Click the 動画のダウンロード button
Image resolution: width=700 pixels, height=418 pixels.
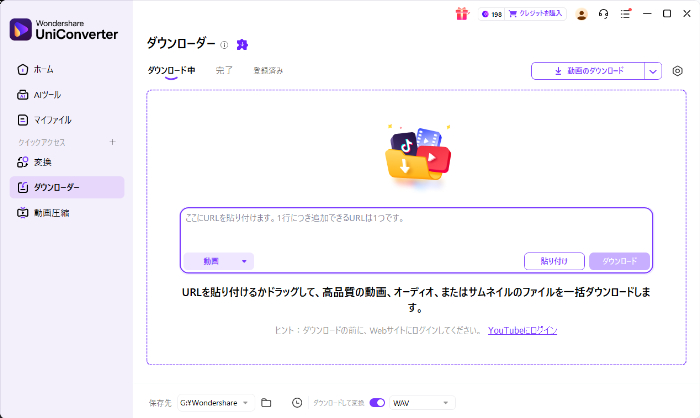(x=588, y=71)
